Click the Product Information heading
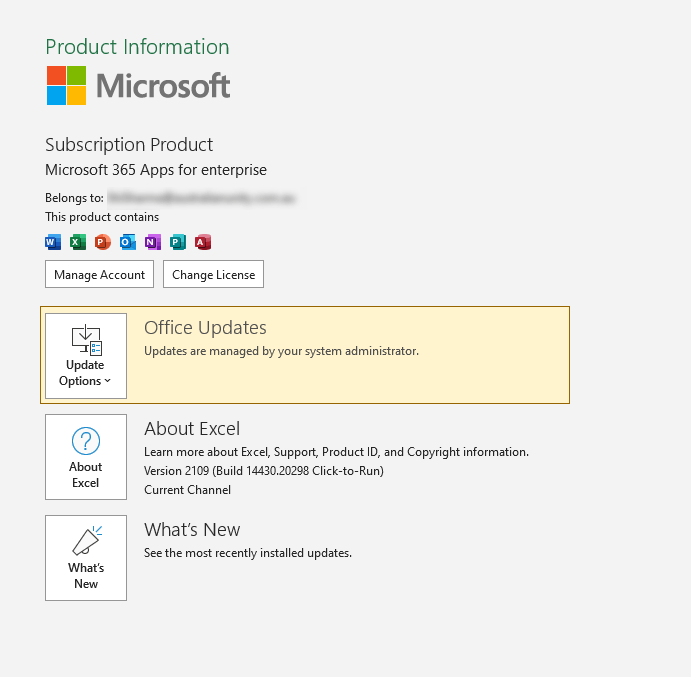 [137, 47]
